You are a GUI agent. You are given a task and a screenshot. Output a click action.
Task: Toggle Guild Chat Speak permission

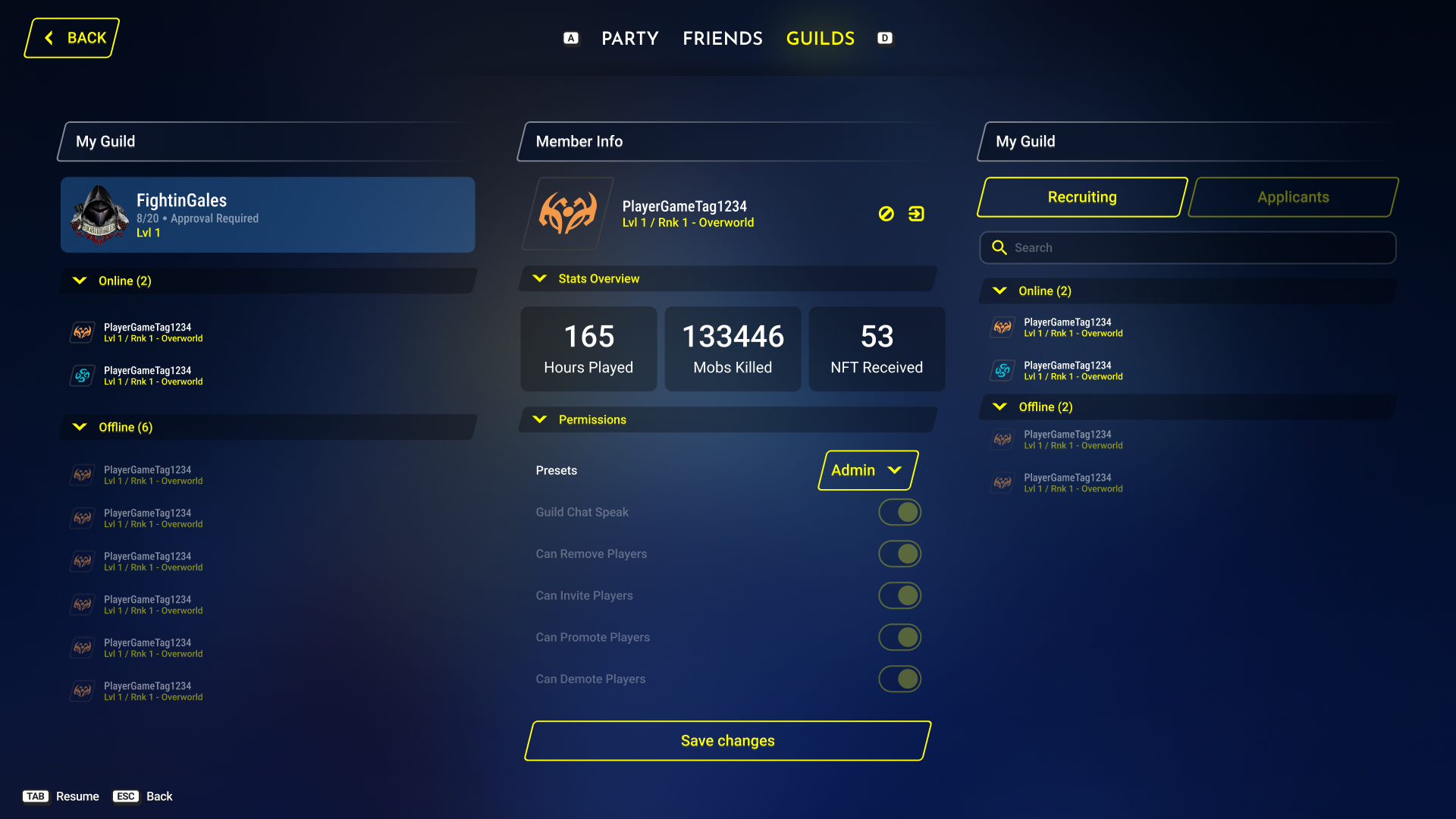899,513
